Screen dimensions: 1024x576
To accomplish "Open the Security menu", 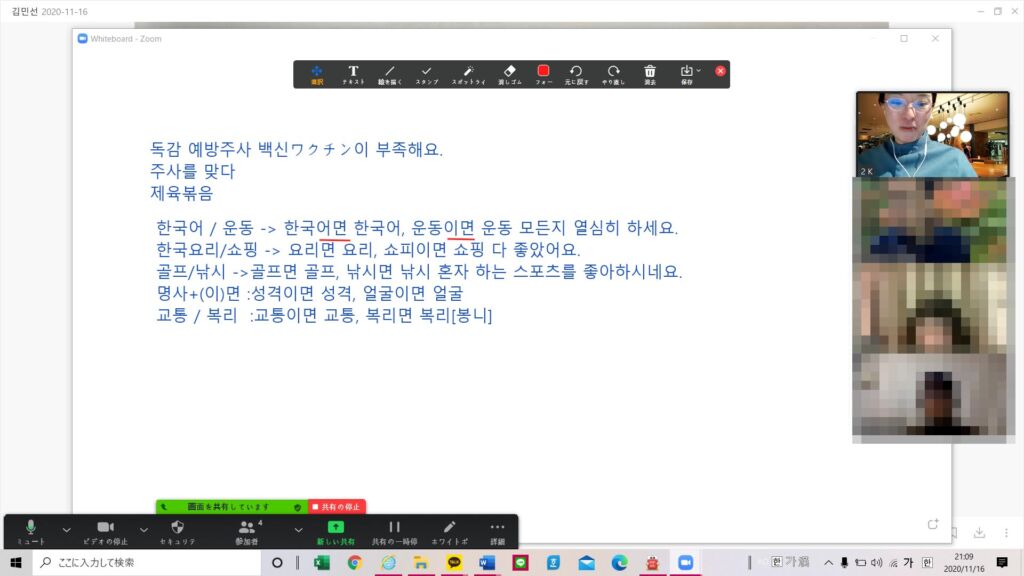I will tap(177, 531).
